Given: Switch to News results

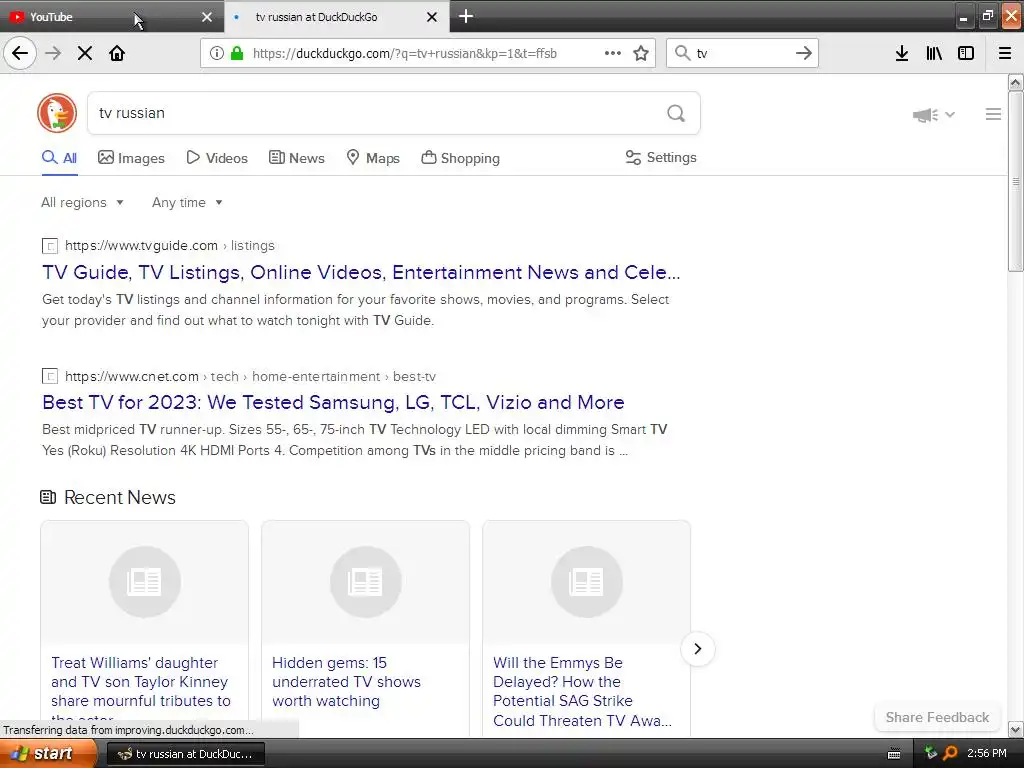Looking at the screenshot, I should [x=296, y=158].
